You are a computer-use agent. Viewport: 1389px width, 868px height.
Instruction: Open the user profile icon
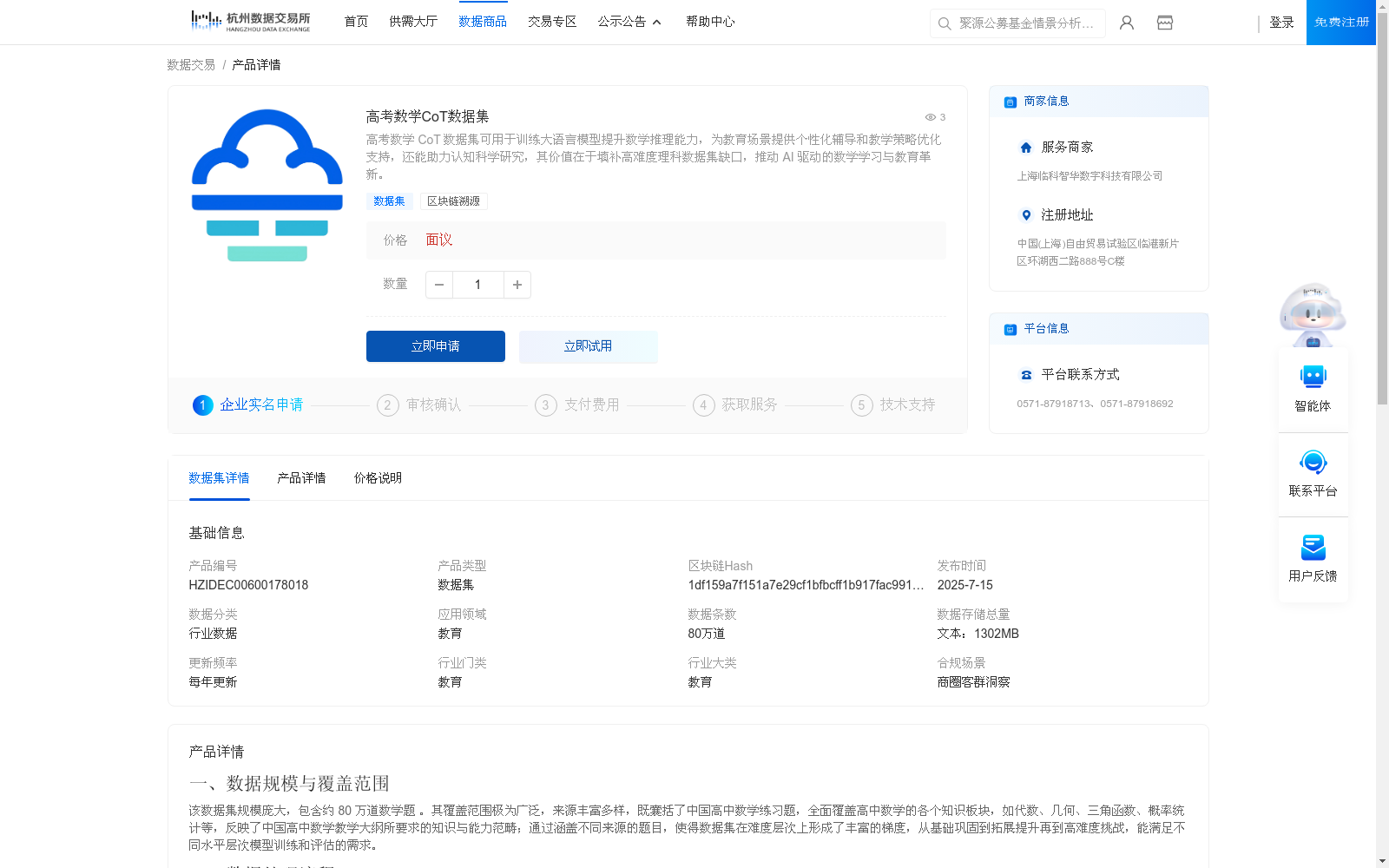point(1127,23)
